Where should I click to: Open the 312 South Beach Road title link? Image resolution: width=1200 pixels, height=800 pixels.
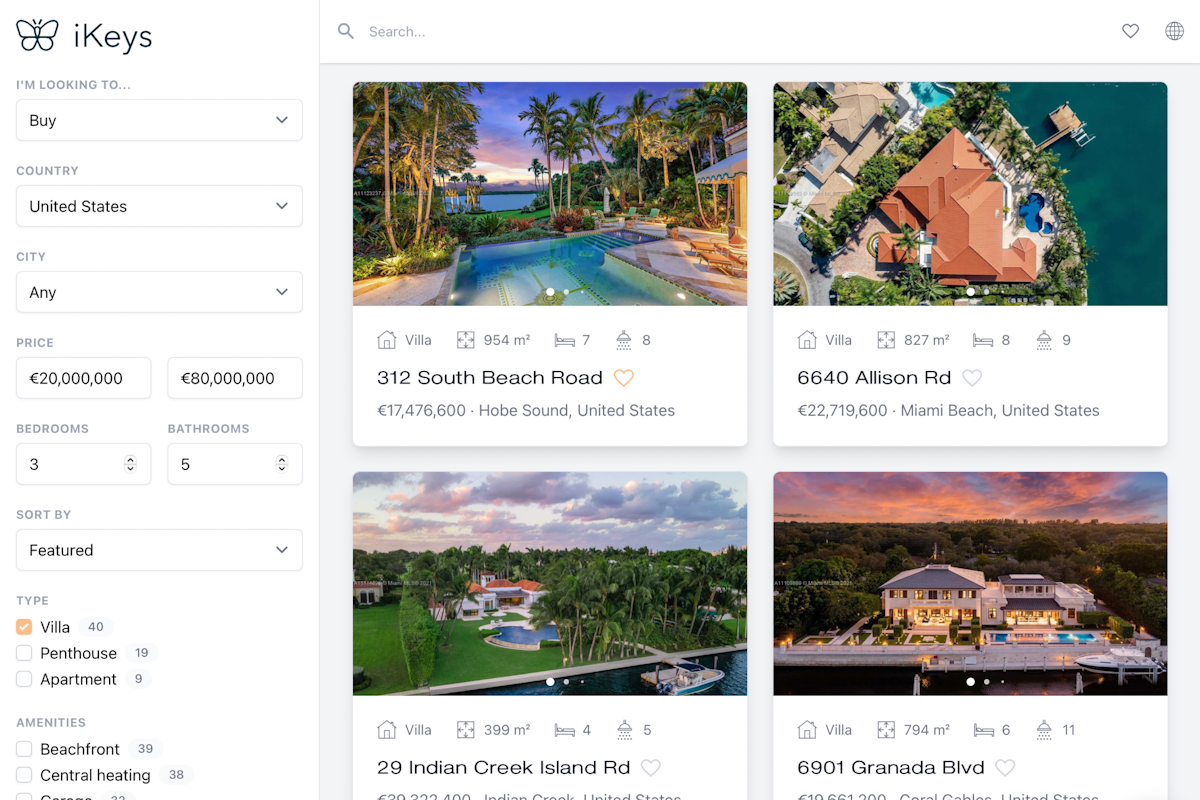[490, 378]
